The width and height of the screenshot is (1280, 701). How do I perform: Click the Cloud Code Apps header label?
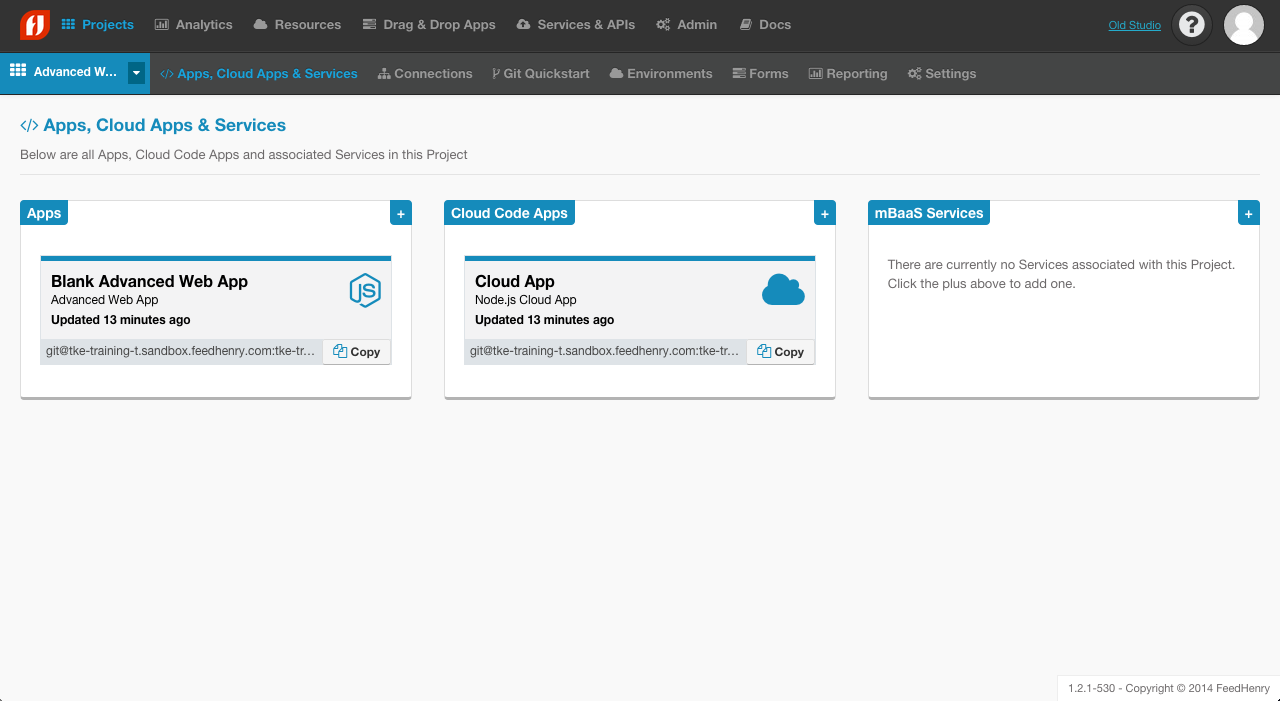point(509,213)
